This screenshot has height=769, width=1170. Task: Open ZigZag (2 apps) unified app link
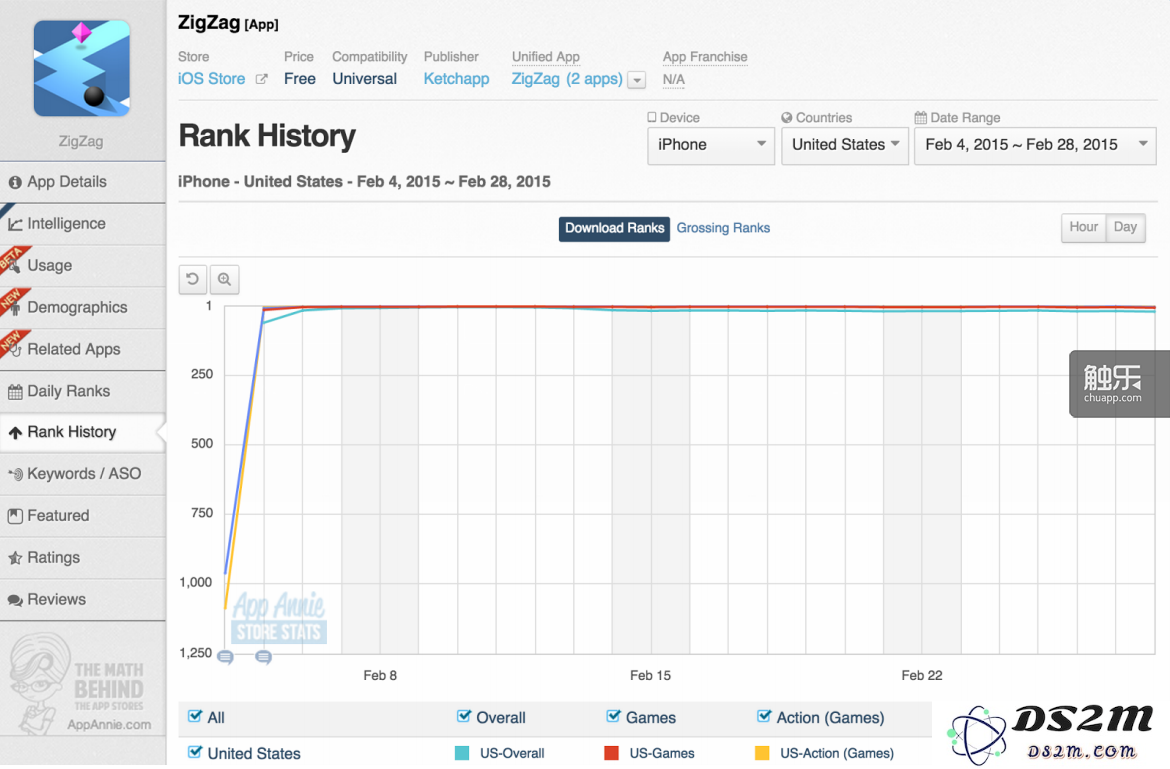[567, 79]
